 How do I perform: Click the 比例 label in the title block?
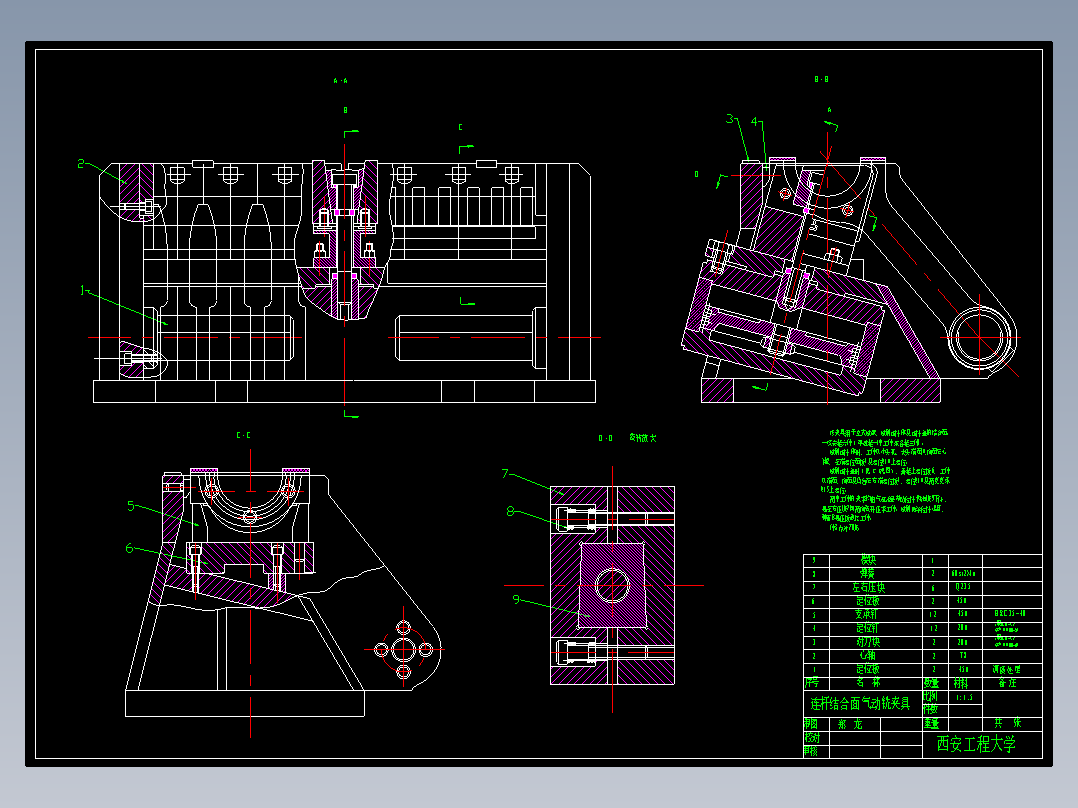(x=930, y=697)
